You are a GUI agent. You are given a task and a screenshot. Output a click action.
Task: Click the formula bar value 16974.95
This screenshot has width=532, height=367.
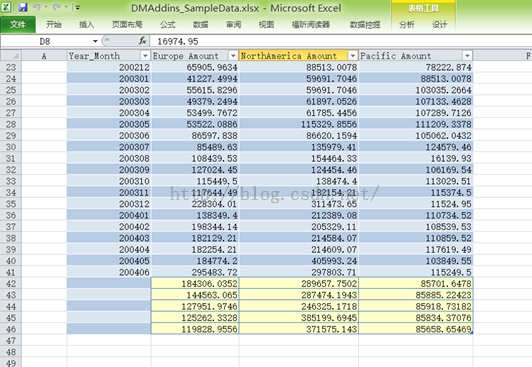[178, 41]
